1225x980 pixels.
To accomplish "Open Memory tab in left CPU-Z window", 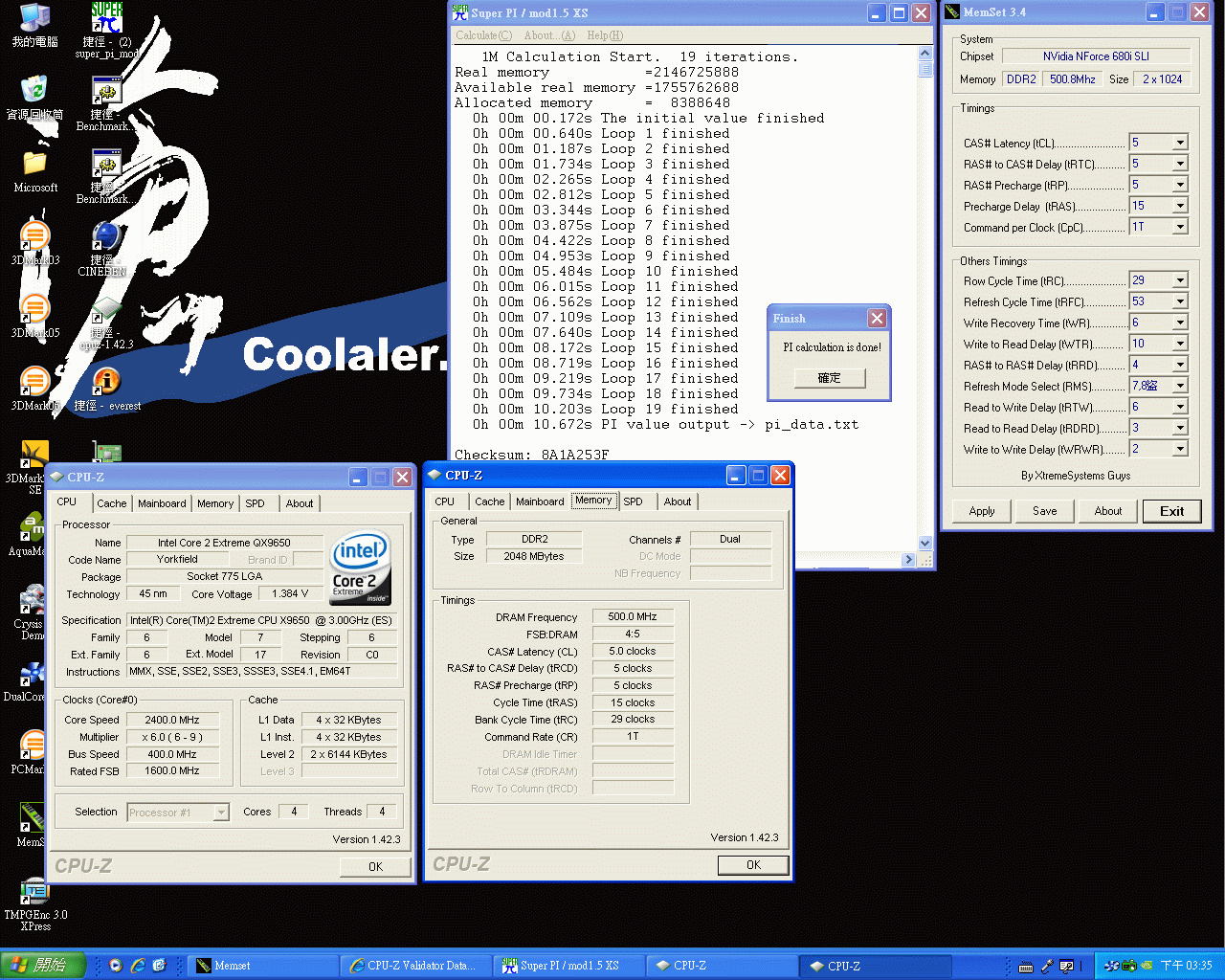I will [x=215, y=503].
